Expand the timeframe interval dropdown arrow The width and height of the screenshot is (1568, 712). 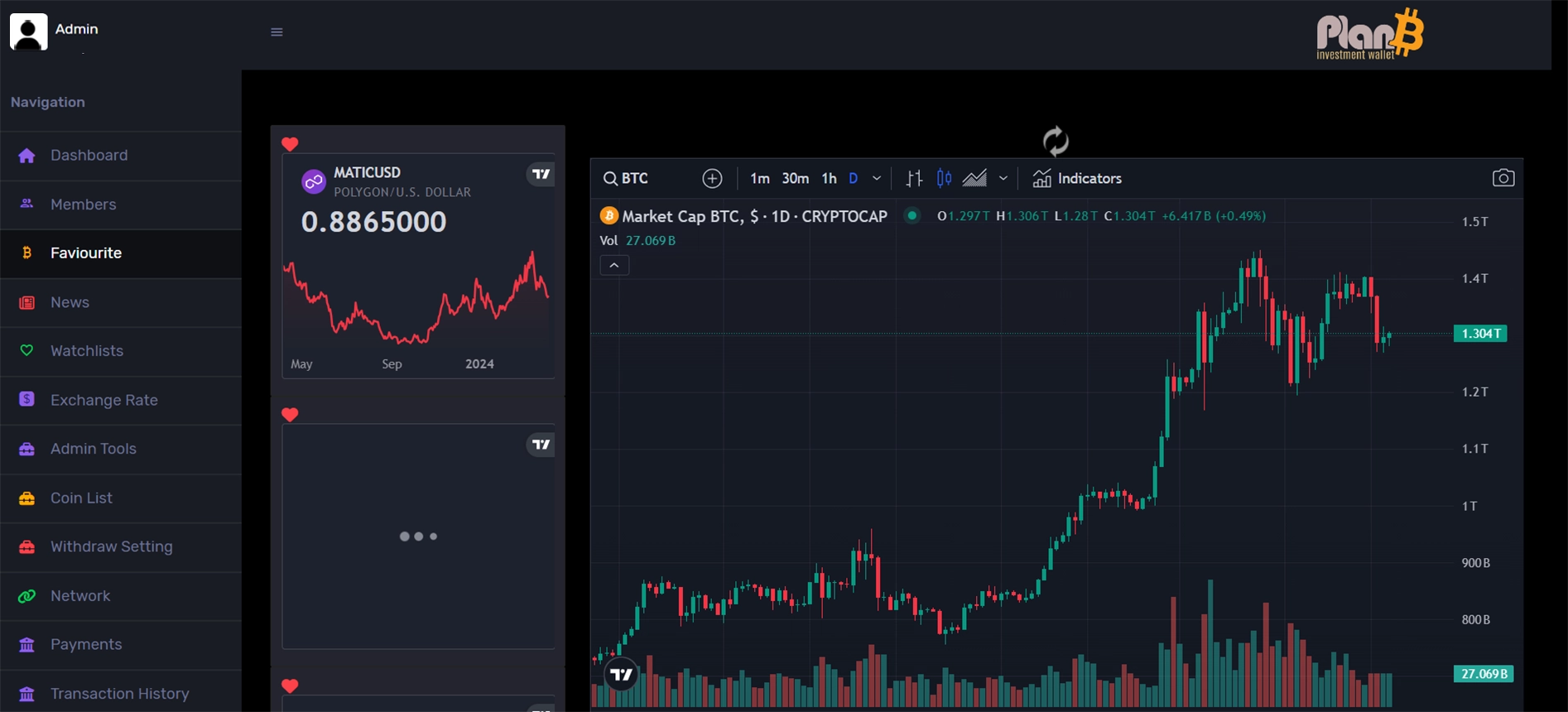point(877,178)
